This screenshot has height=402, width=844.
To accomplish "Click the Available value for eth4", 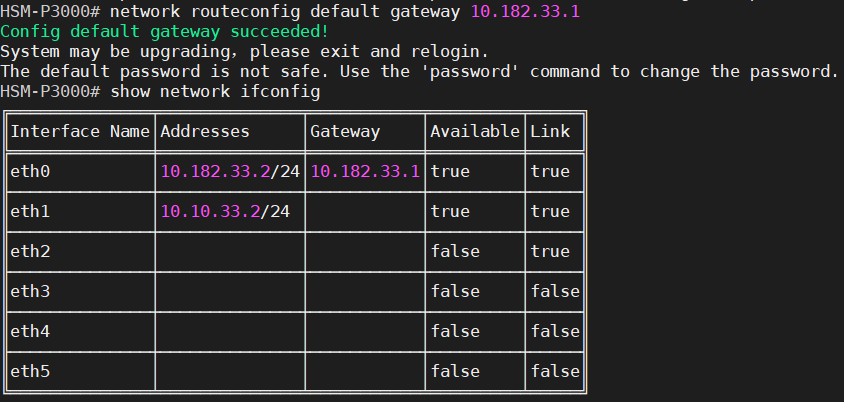I will point(455,331).
